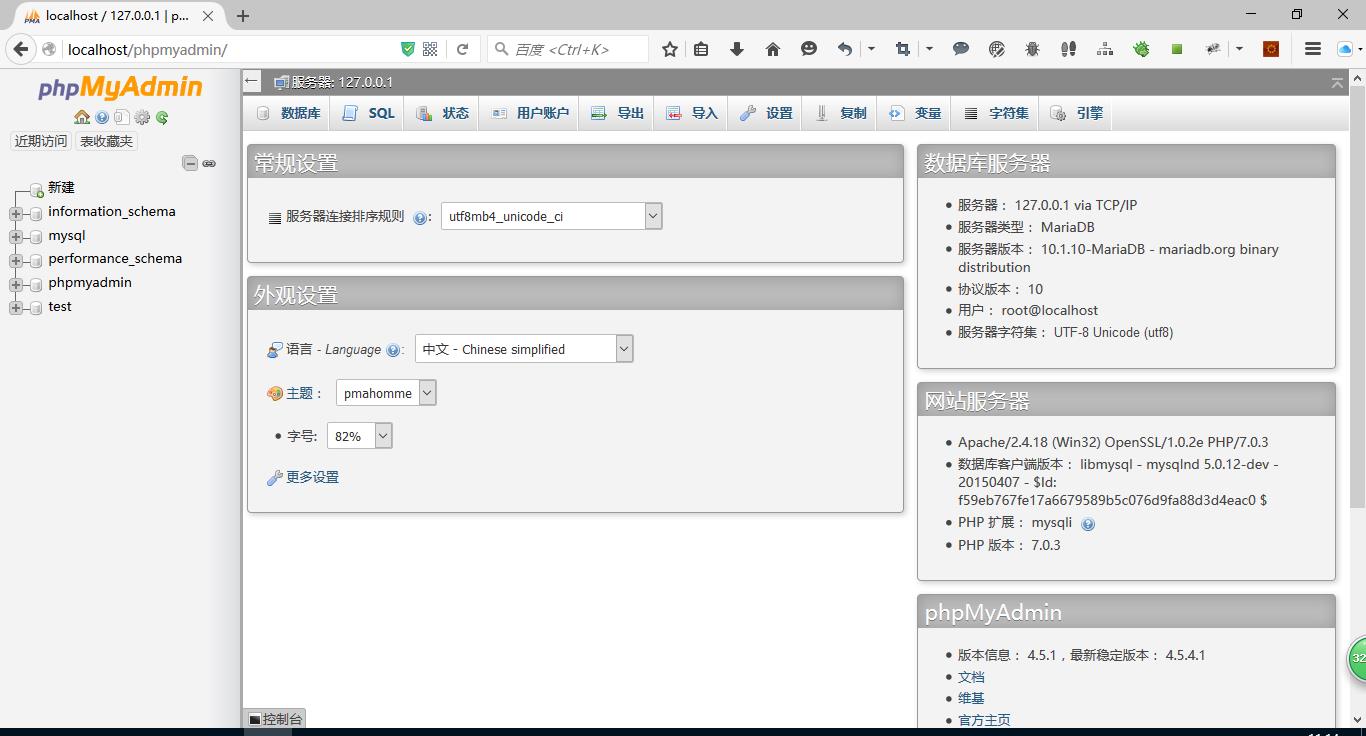Click the smiley face icon in browser toolbar
Viewport: 1366px width, 736px height.
809,49
